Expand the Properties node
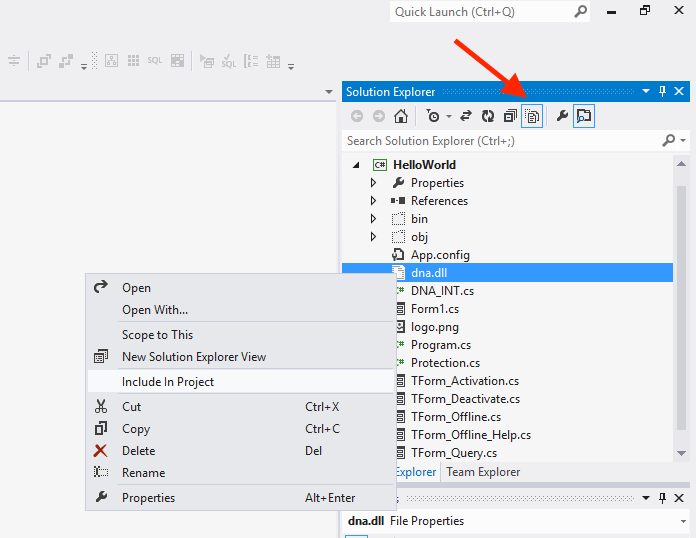 pyautogui.click(x=373, y=183)
